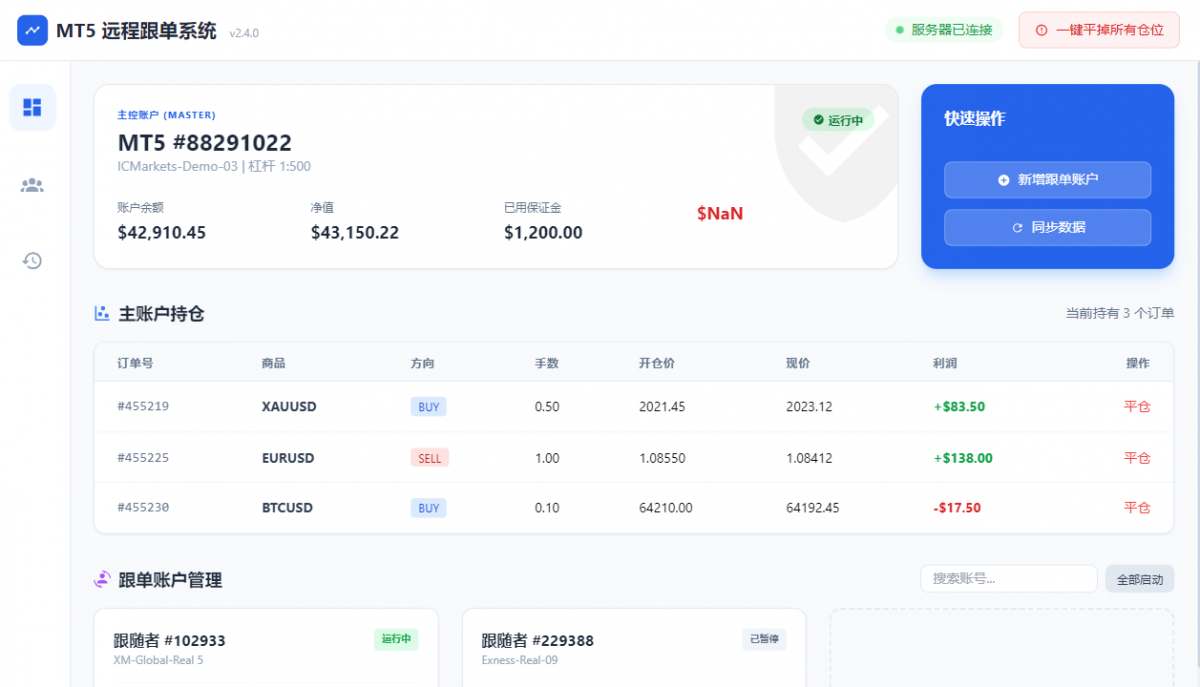Click the 商品 column header
Image resolution: width=1200 pixels, height=687 pixels.
(x=274, y=363)
